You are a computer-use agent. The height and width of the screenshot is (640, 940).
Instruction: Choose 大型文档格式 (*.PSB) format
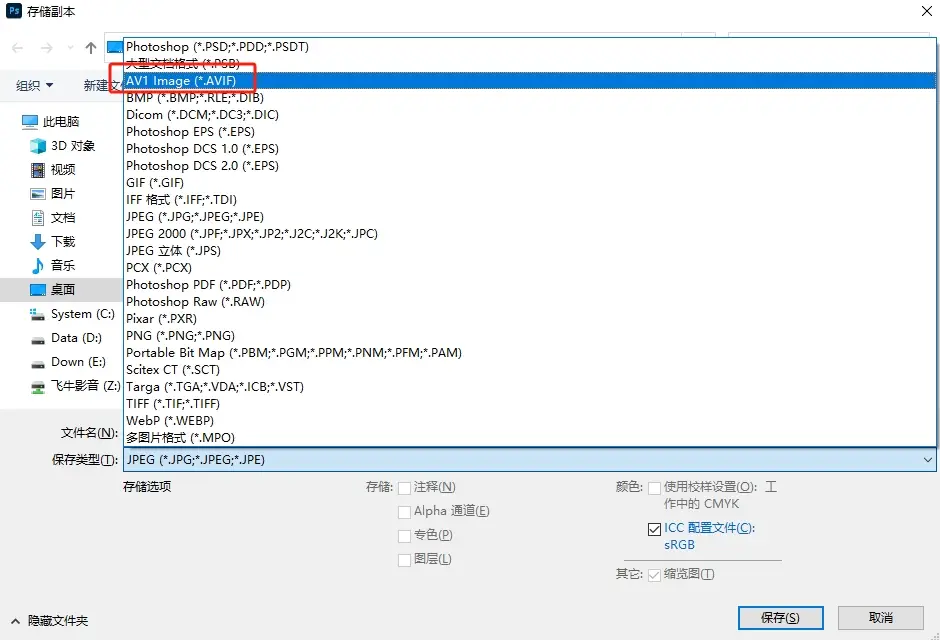[x=530, y=64]
